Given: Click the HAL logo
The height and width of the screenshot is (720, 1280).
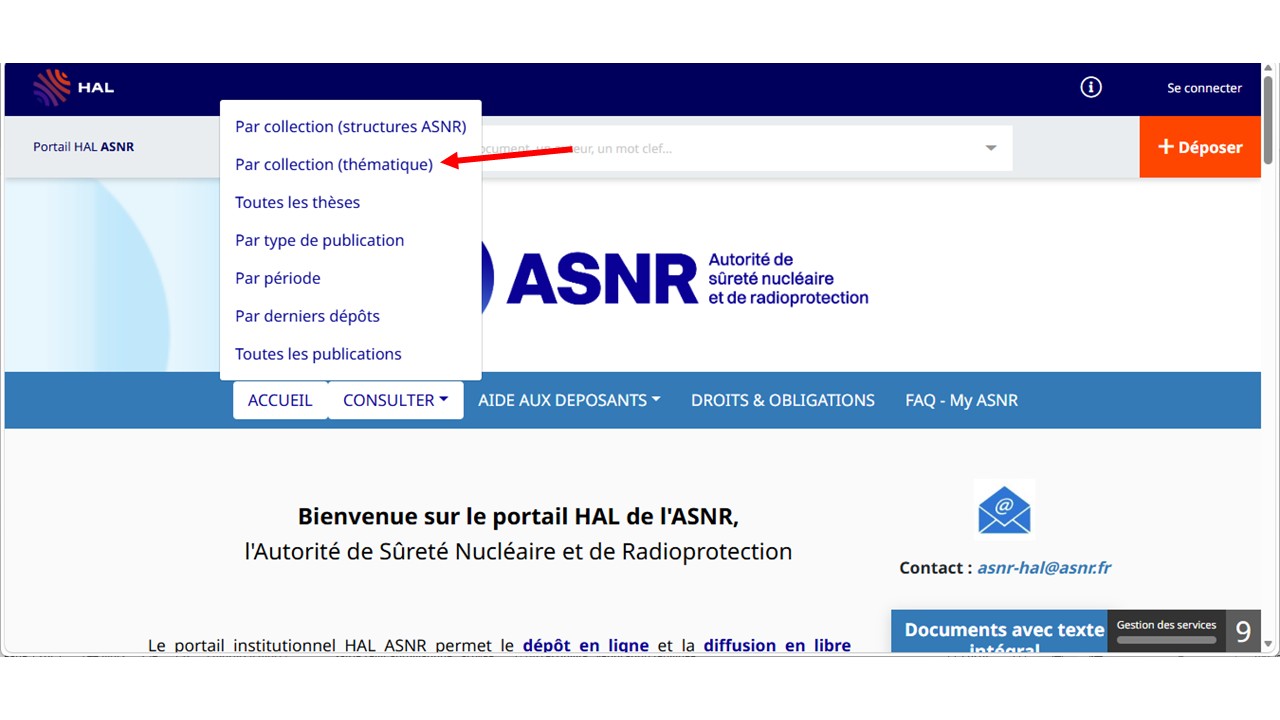Looking at the screenshot, I should coord(73,88).
